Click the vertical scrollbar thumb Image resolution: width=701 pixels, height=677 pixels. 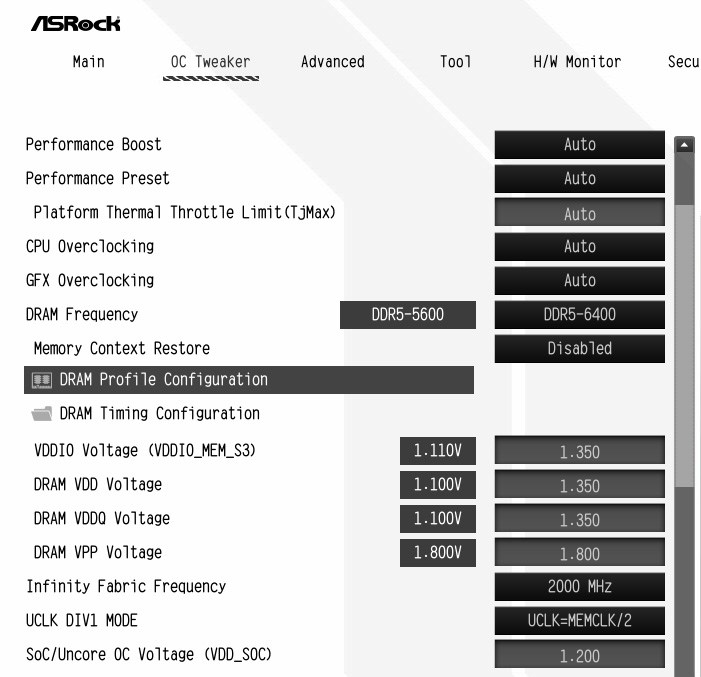pos(684,344)
